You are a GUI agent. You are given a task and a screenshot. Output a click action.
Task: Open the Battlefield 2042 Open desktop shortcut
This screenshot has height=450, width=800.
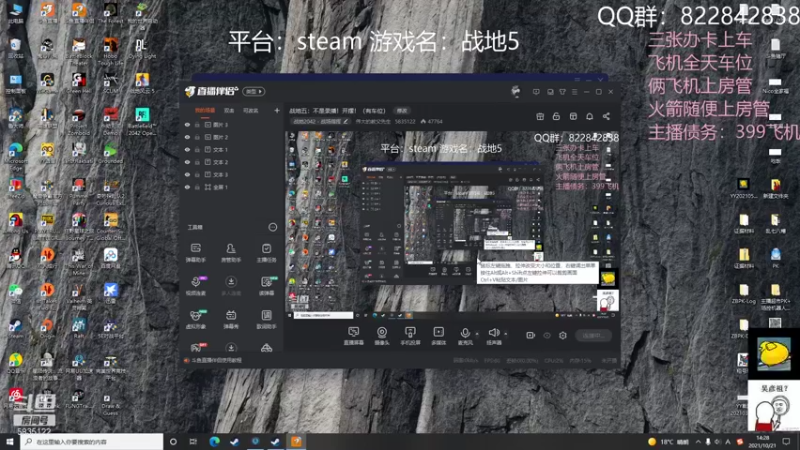coord(142,121)
